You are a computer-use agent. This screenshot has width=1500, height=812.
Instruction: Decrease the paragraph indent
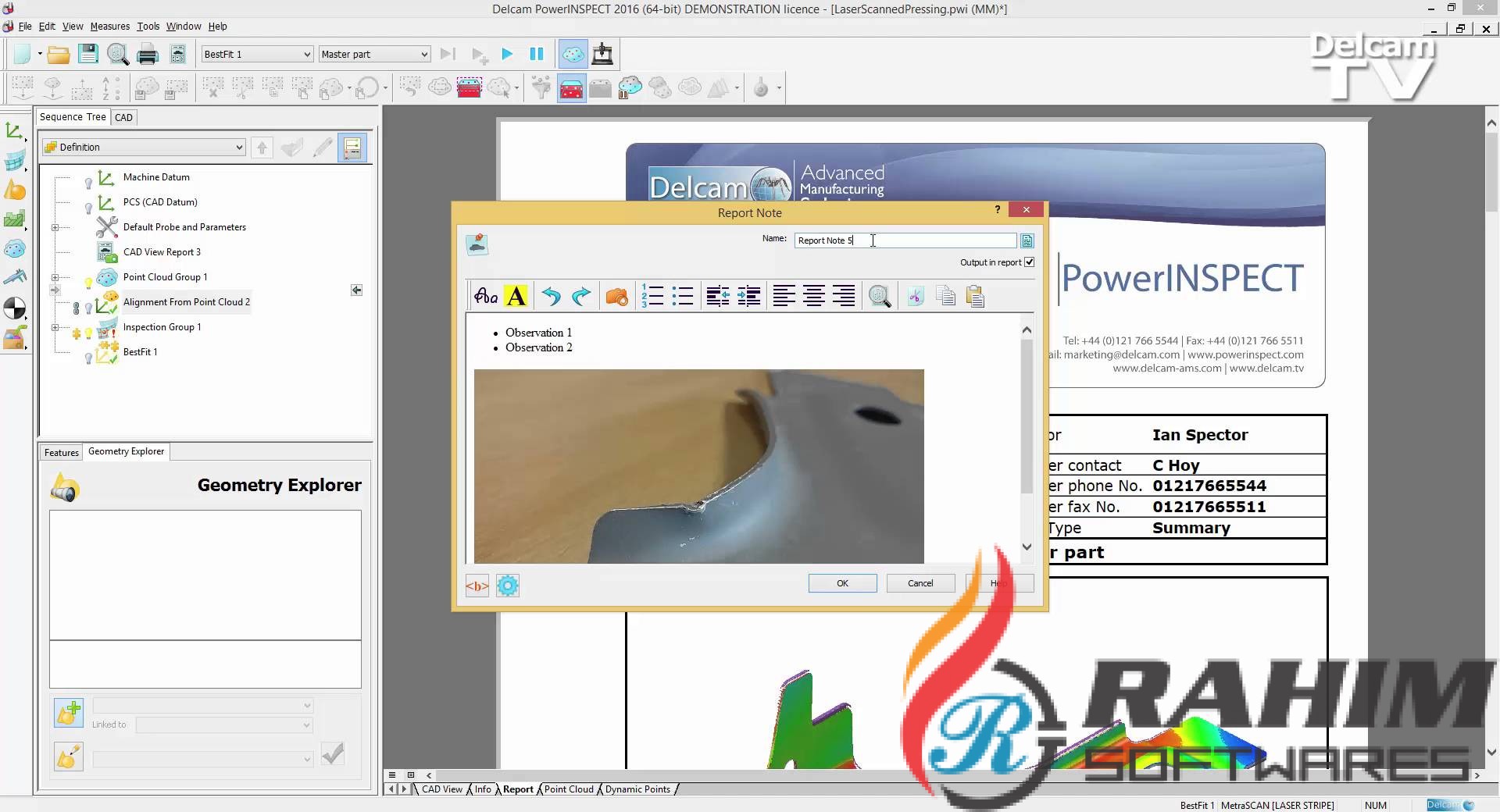pos(718,296)
